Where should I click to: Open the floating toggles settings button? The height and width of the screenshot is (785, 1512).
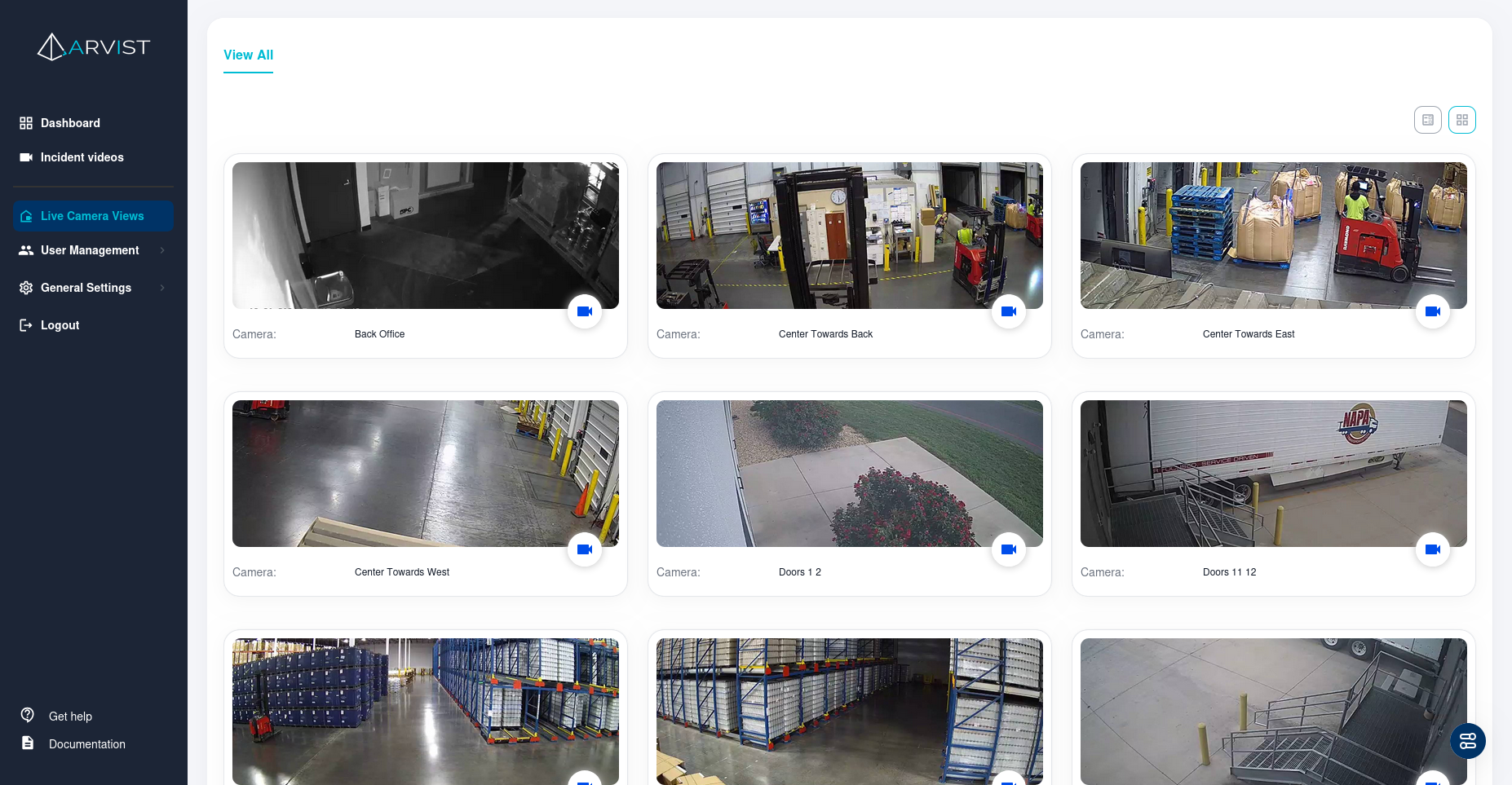(x=1468, y=741)
